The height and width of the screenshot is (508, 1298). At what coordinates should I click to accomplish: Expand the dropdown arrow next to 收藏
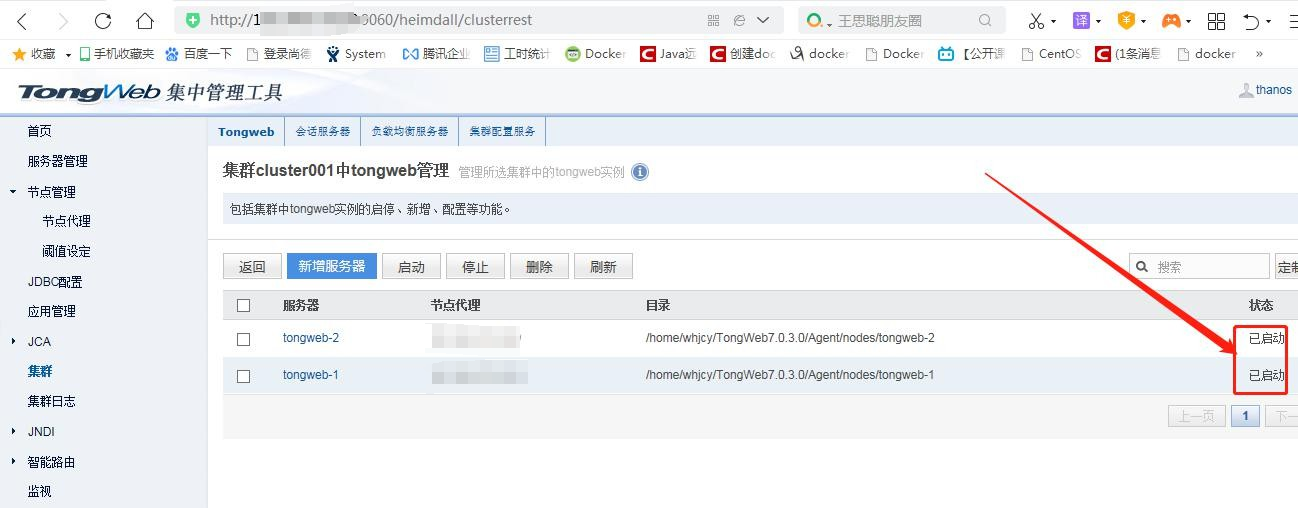[x=68, y=55]
